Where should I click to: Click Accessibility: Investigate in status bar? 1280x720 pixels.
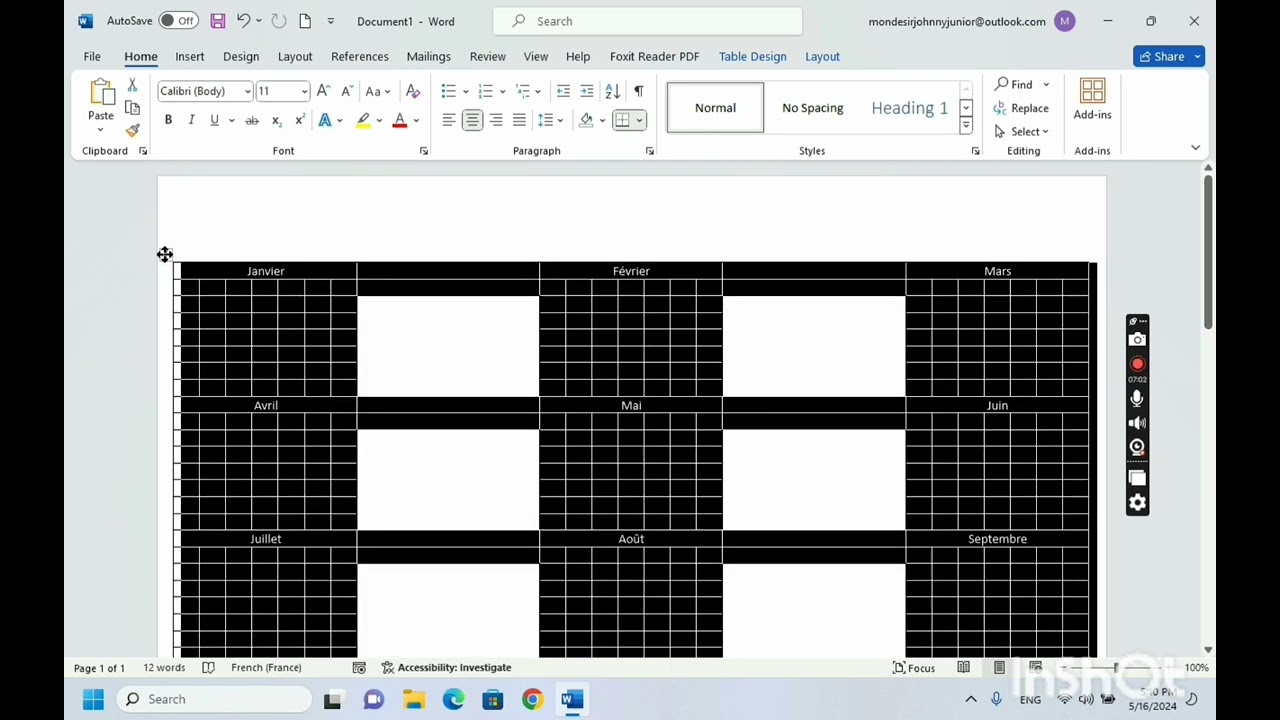(x=446, y=667)
